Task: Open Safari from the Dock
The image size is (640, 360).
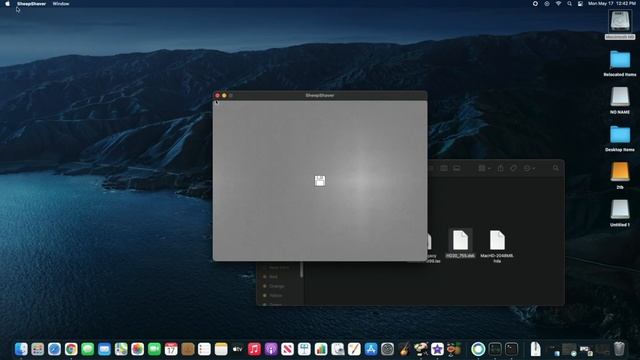Action: pos(54,349)
